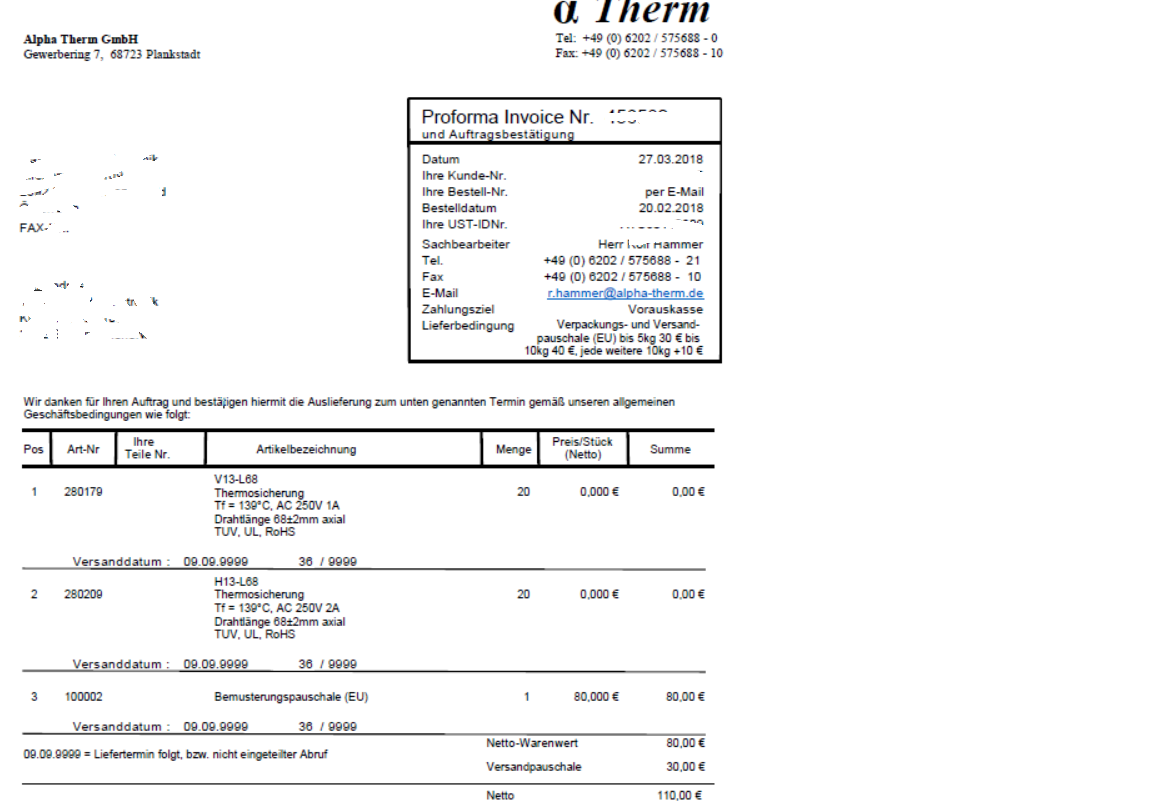Click the Zahlungsziel label
The height and width of the screenshot is (801, 1152).
(x=458, y=309)
